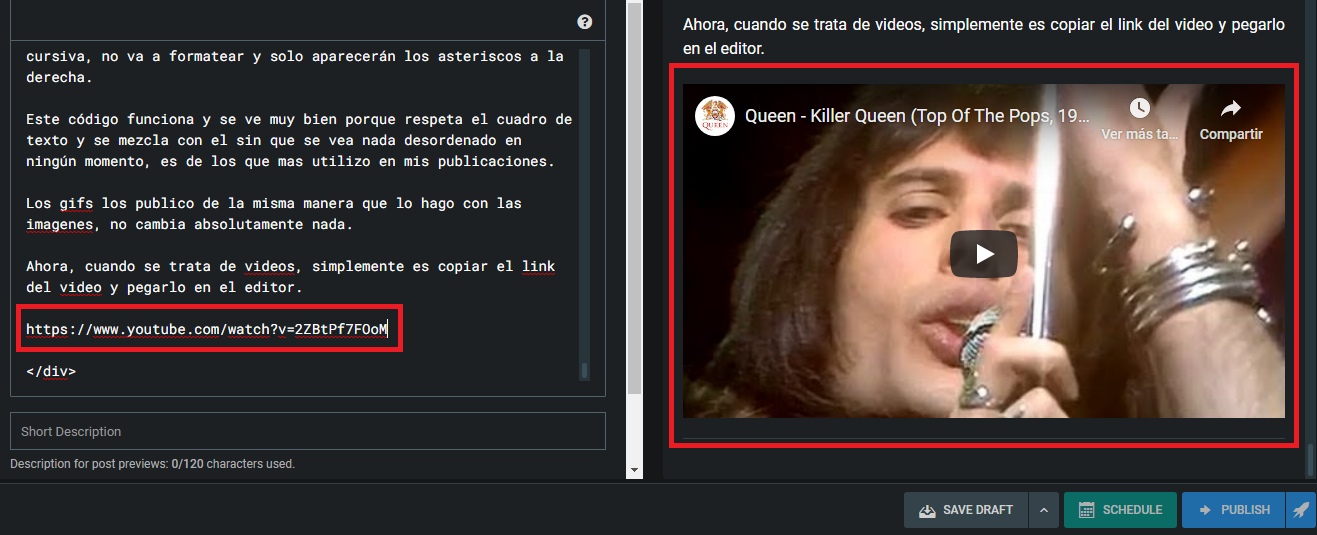Image resolution: width=1317 pixels, height=535 pixels.
Task: Click the Publish button
Action: pos(1233,510)
